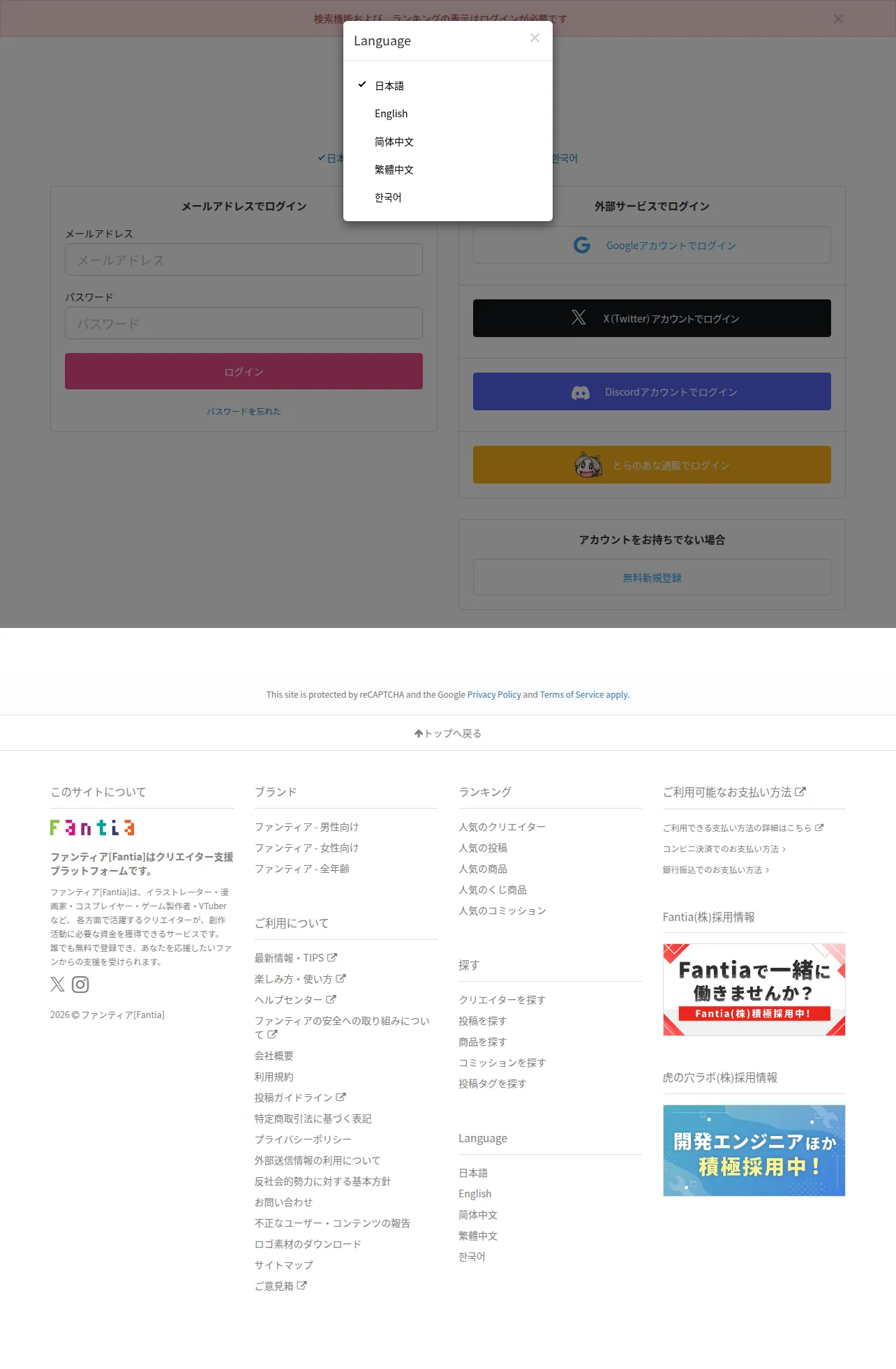
Task: Log in with Discord account button
Action: coord(652,391)
